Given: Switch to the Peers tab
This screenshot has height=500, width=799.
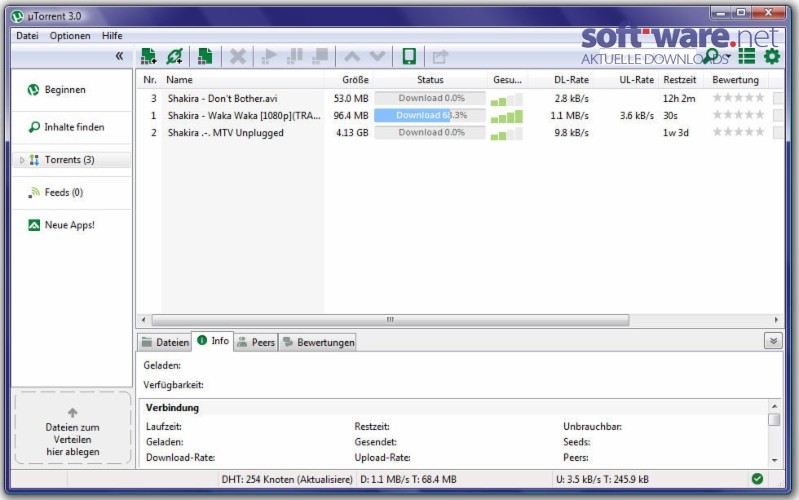Looking at the screenshot, I should [256, 343].
